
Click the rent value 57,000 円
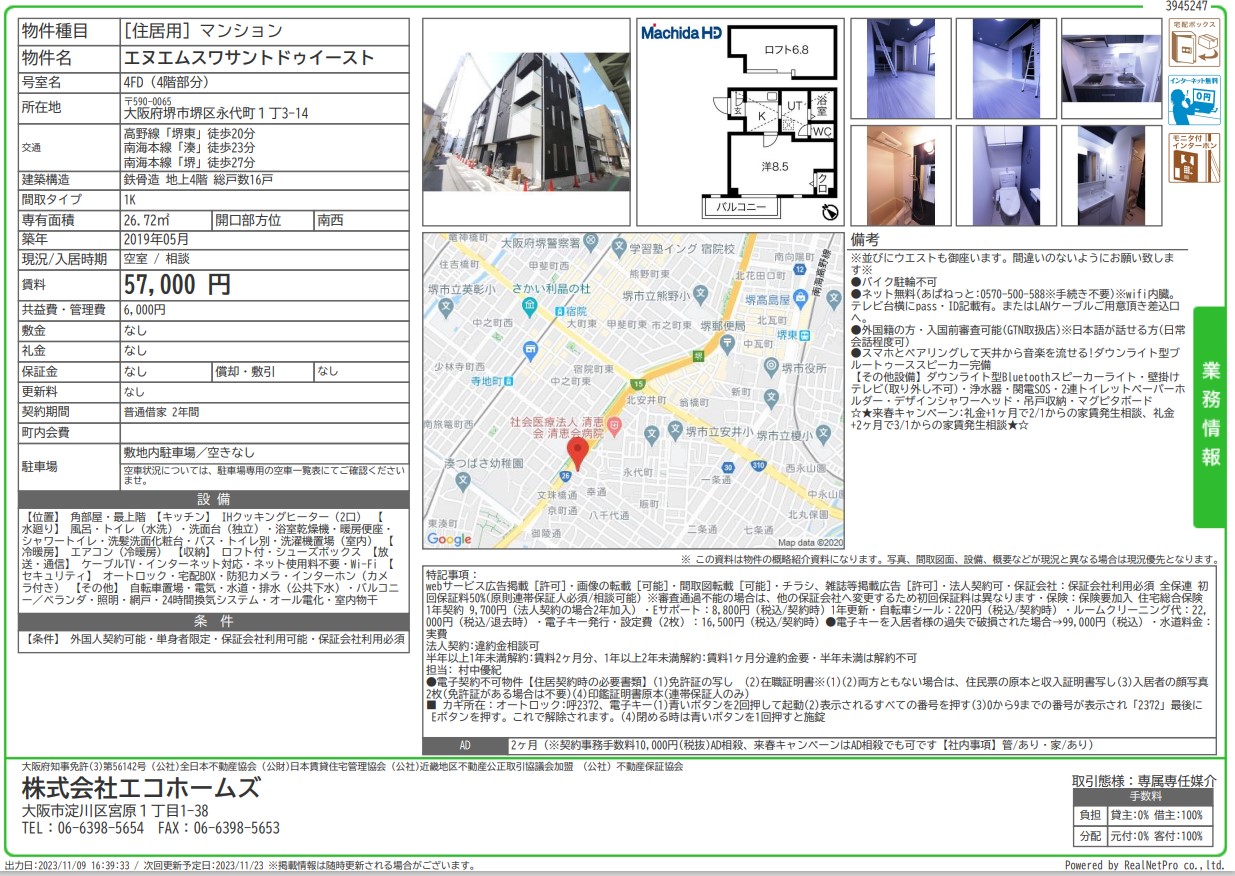coord(177,285)
